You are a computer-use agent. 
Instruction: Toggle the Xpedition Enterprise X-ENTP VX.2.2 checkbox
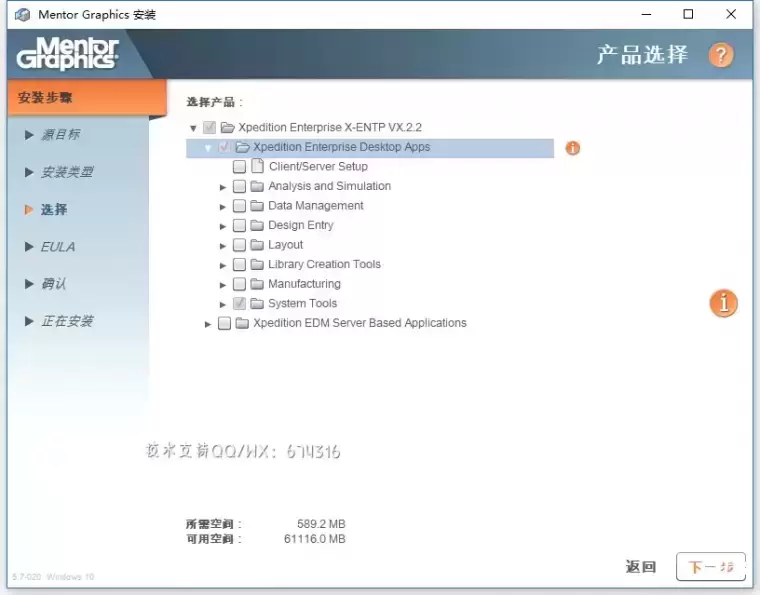tap(209, 127)
